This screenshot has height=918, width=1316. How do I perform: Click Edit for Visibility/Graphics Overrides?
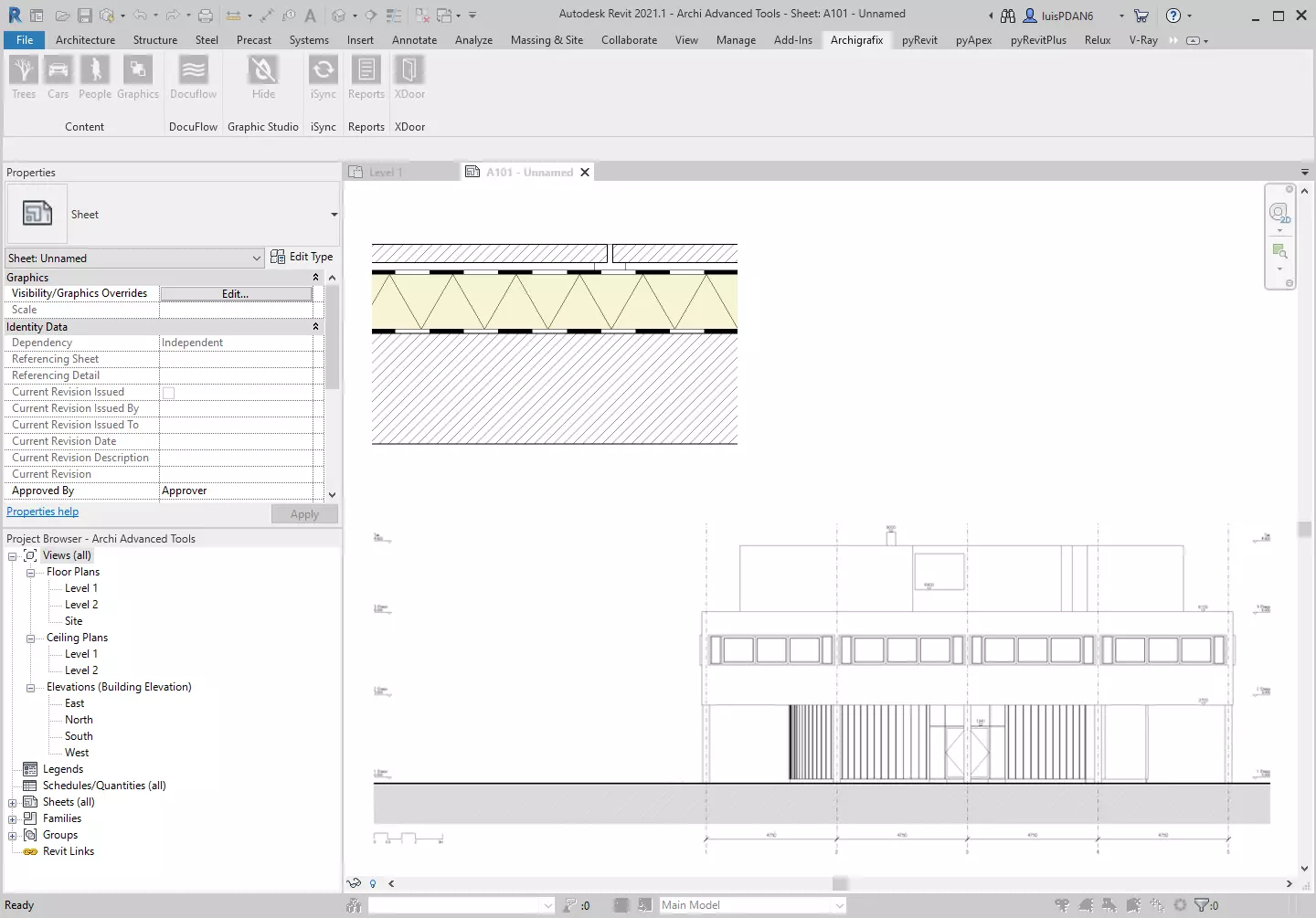tap(235, 294)
